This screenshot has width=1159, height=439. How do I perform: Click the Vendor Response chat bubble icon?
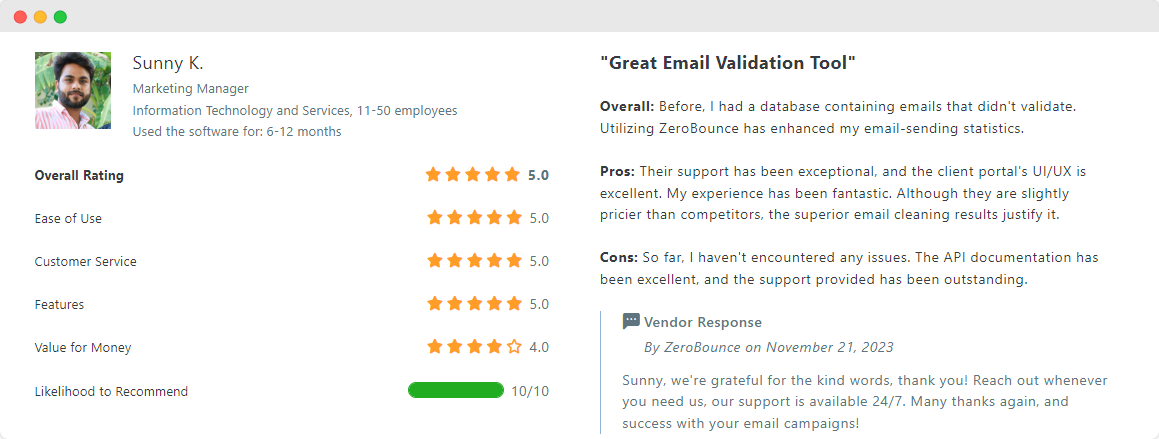point(631,322)
